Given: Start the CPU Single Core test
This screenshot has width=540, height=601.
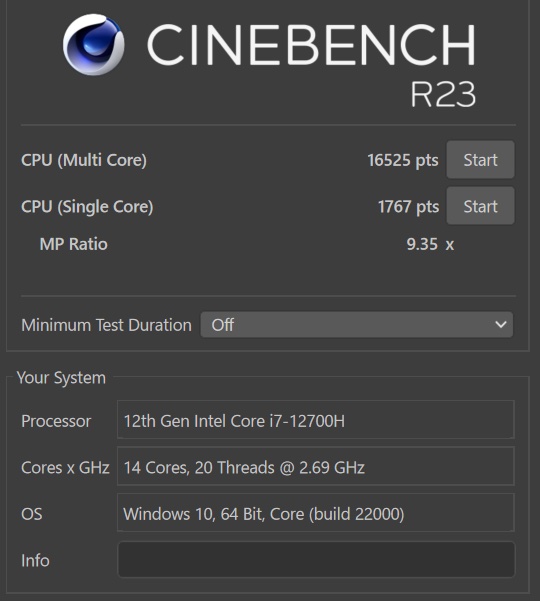Looking at the screenshot, I should tap(480, 206).
